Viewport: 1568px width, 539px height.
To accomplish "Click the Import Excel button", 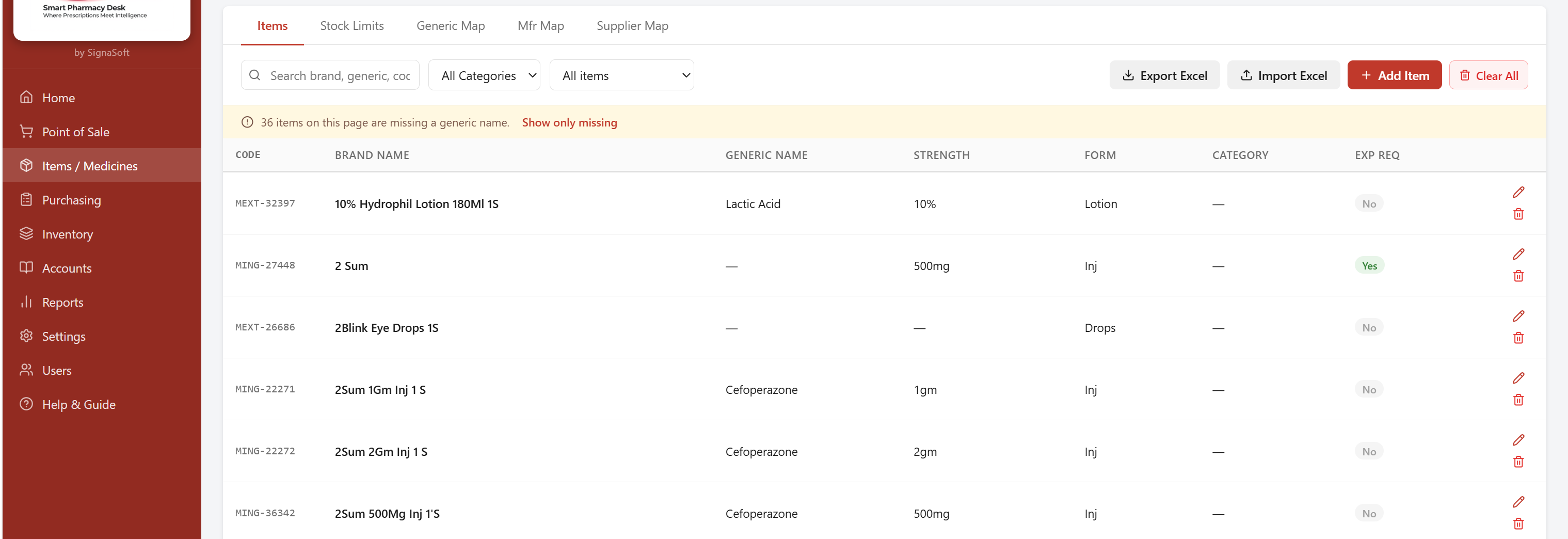I will [1283, 75].
